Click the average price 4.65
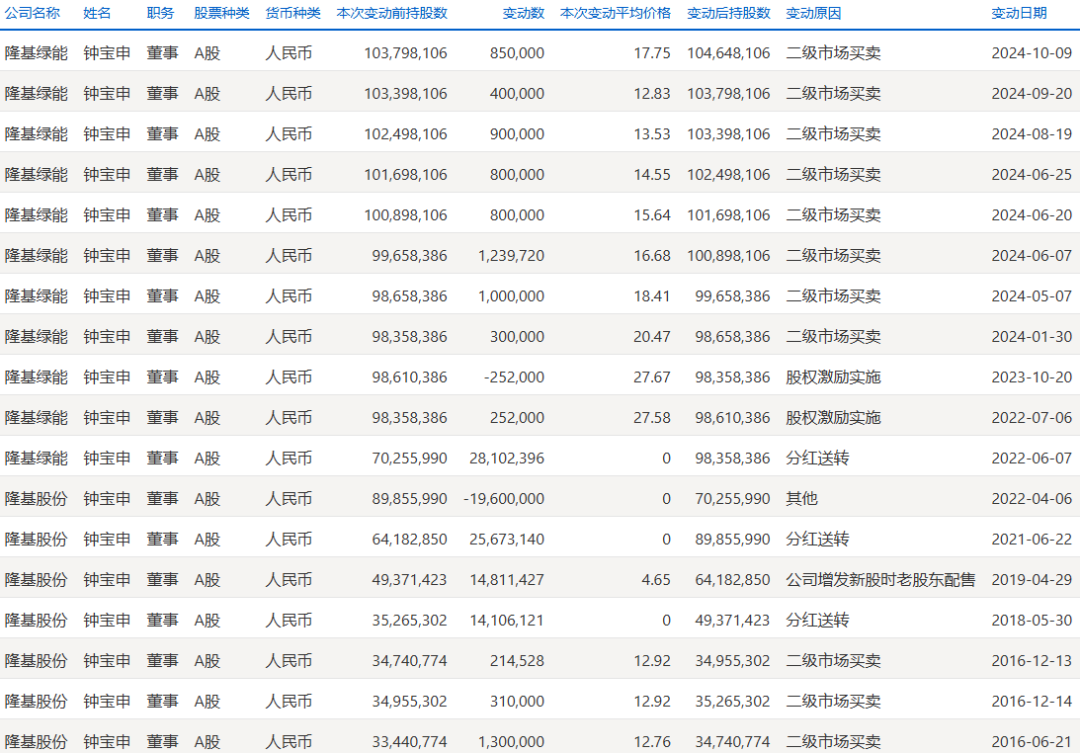1080x753 pixels. click(x=656, y=580)
